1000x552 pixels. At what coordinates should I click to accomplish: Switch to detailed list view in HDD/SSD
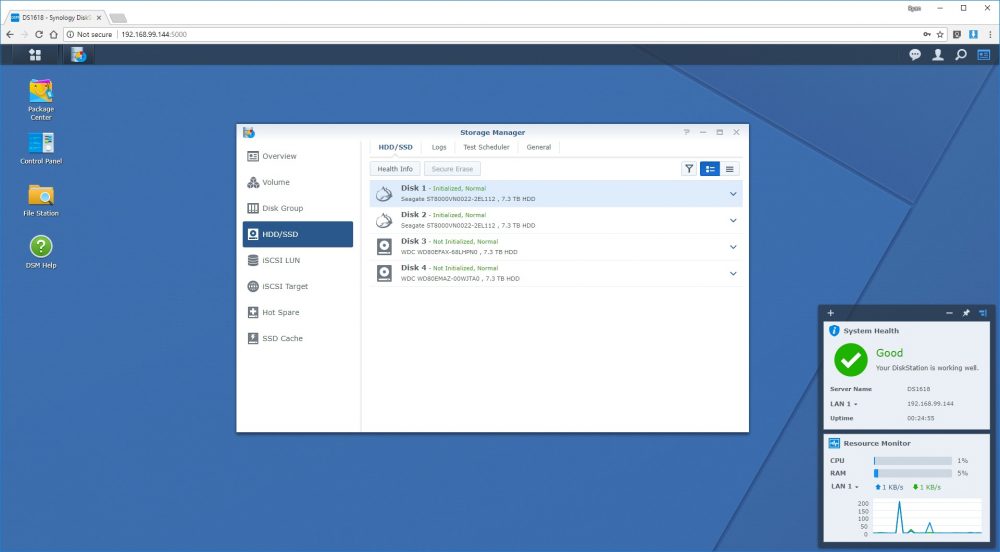[710, 169]
